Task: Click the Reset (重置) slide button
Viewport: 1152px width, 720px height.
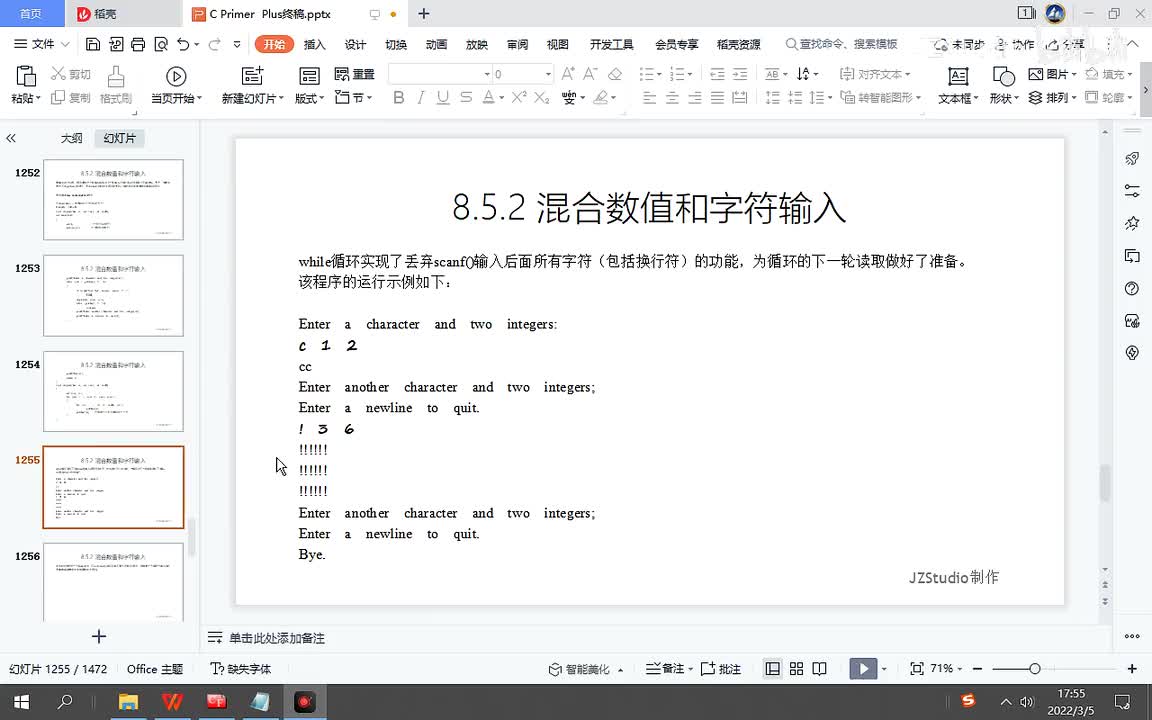Action: pos(354,73)
